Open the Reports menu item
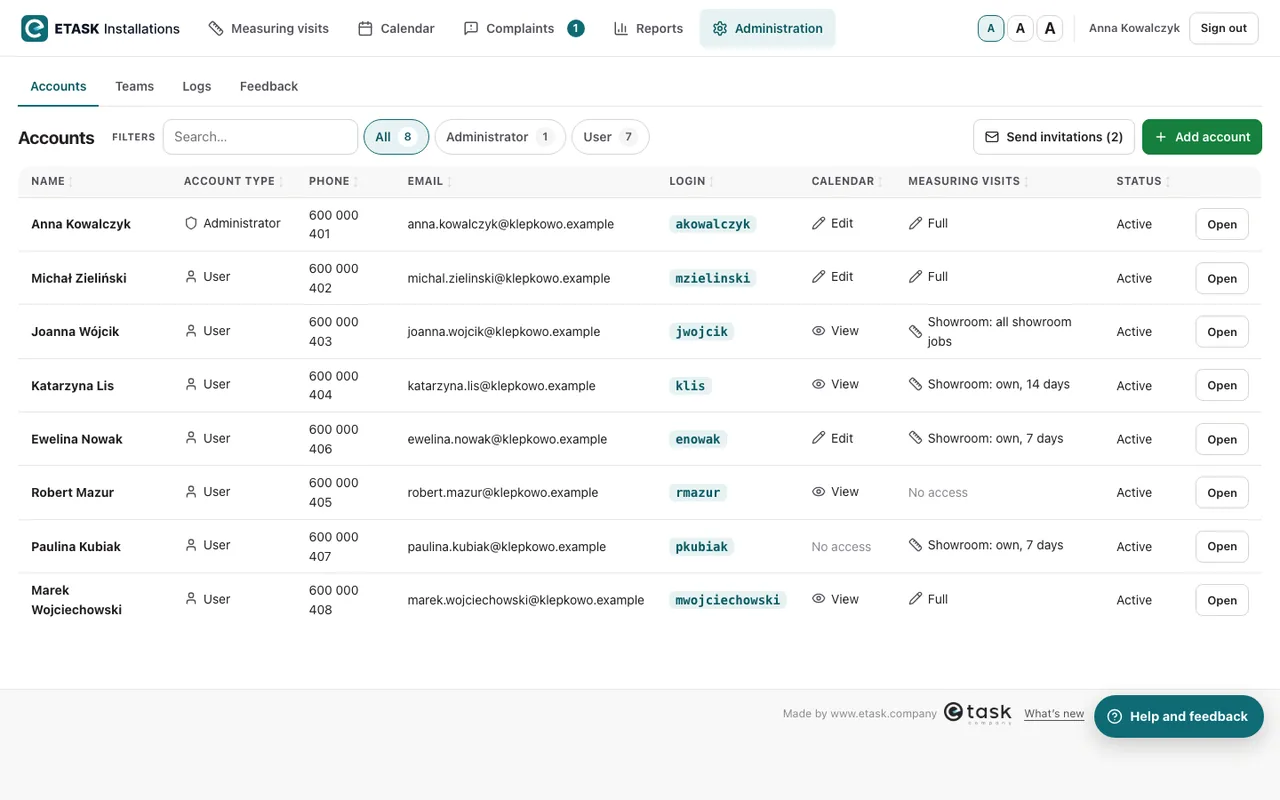 coord(648,28)
